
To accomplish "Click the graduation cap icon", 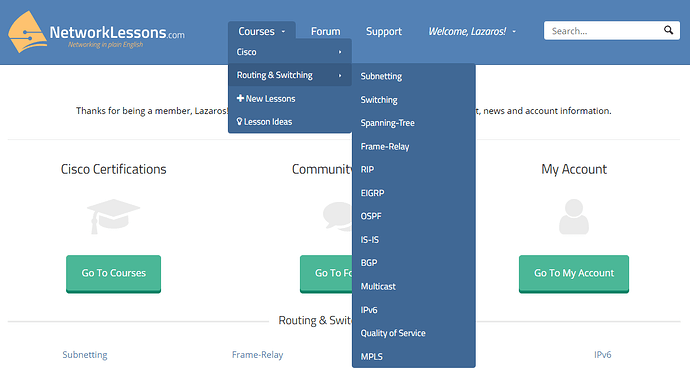I will pos(113,216).
